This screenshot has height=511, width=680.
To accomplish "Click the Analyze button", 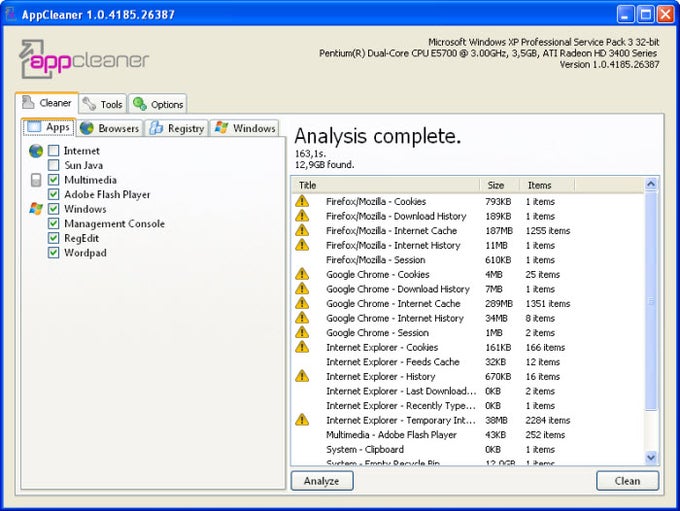I will point(322,481).
